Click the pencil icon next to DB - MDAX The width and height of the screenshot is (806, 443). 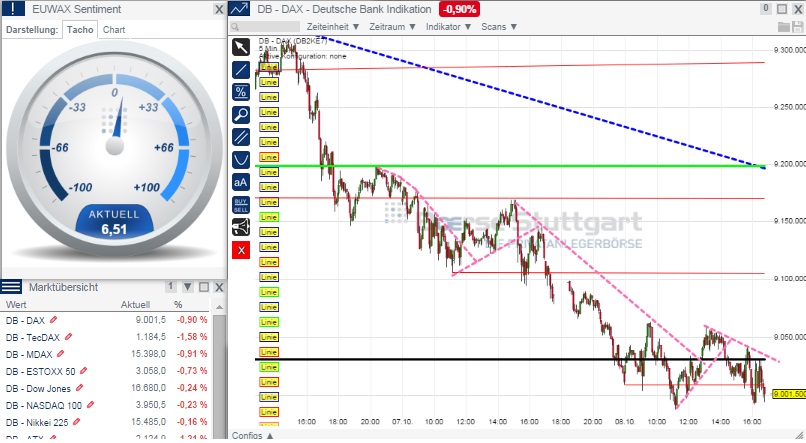61,354
